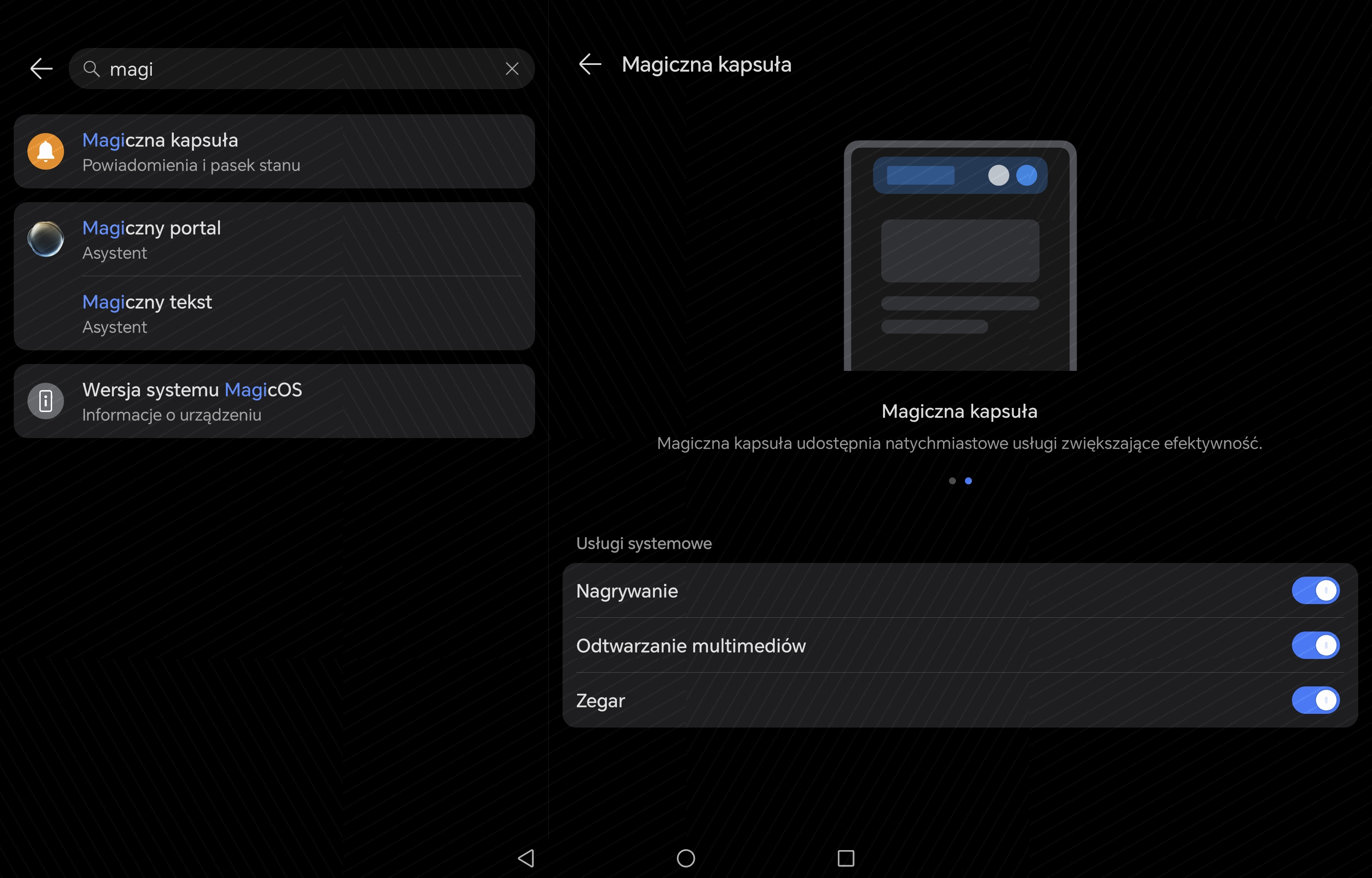Tap the Nagrywanie label

[x=627, y=591]
